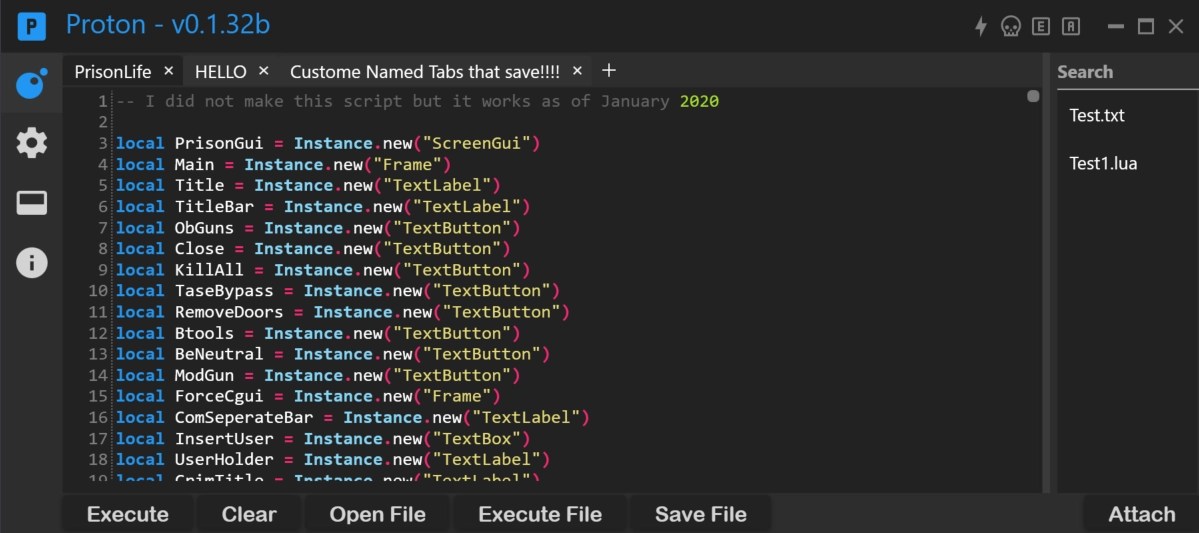The height and width of the screenshot is (533, 1199).
Task: Click the "ScreenGui" string literal
Action: click(476, 143)
